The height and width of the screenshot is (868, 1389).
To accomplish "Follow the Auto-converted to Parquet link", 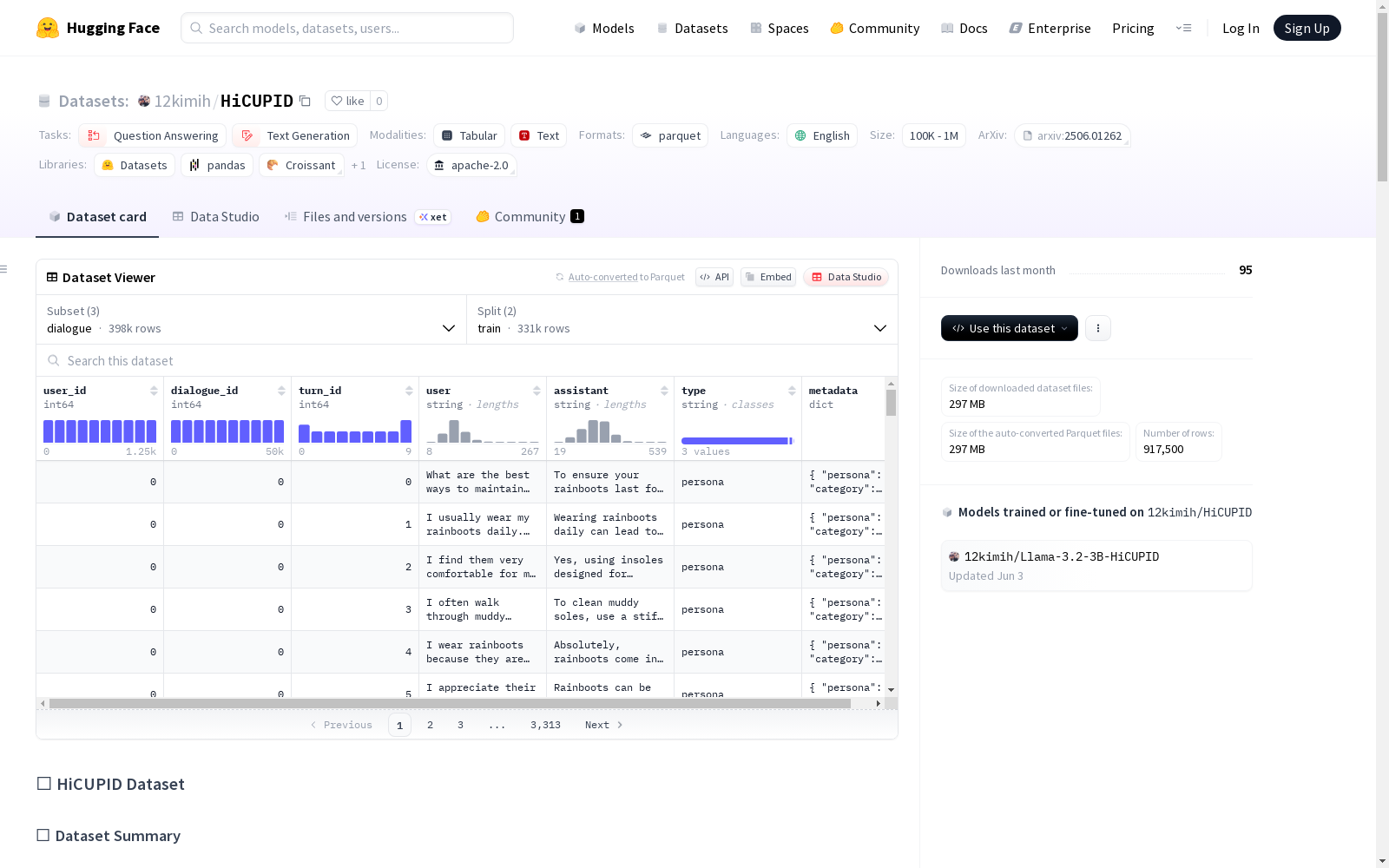I will pyautogui.click(x=620, y=277).
